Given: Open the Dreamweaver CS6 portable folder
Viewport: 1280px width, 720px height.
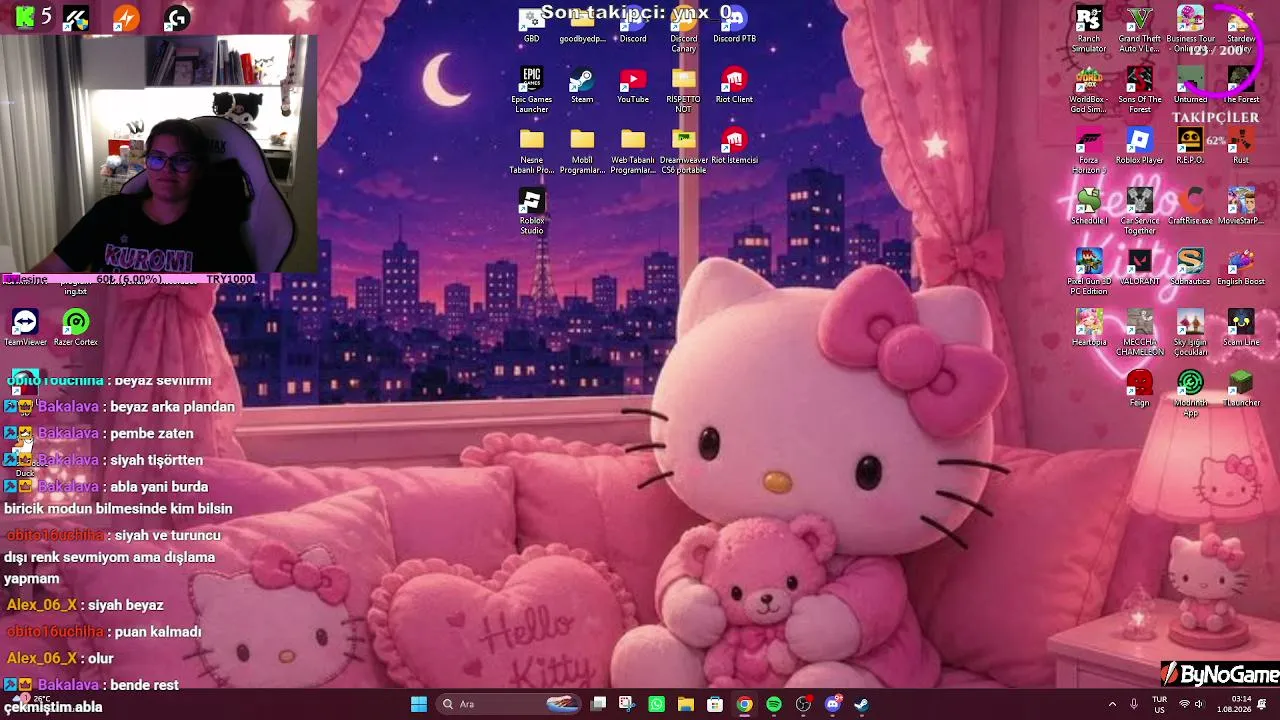Looking at the screenshot, I should click(x=684, y=152).
